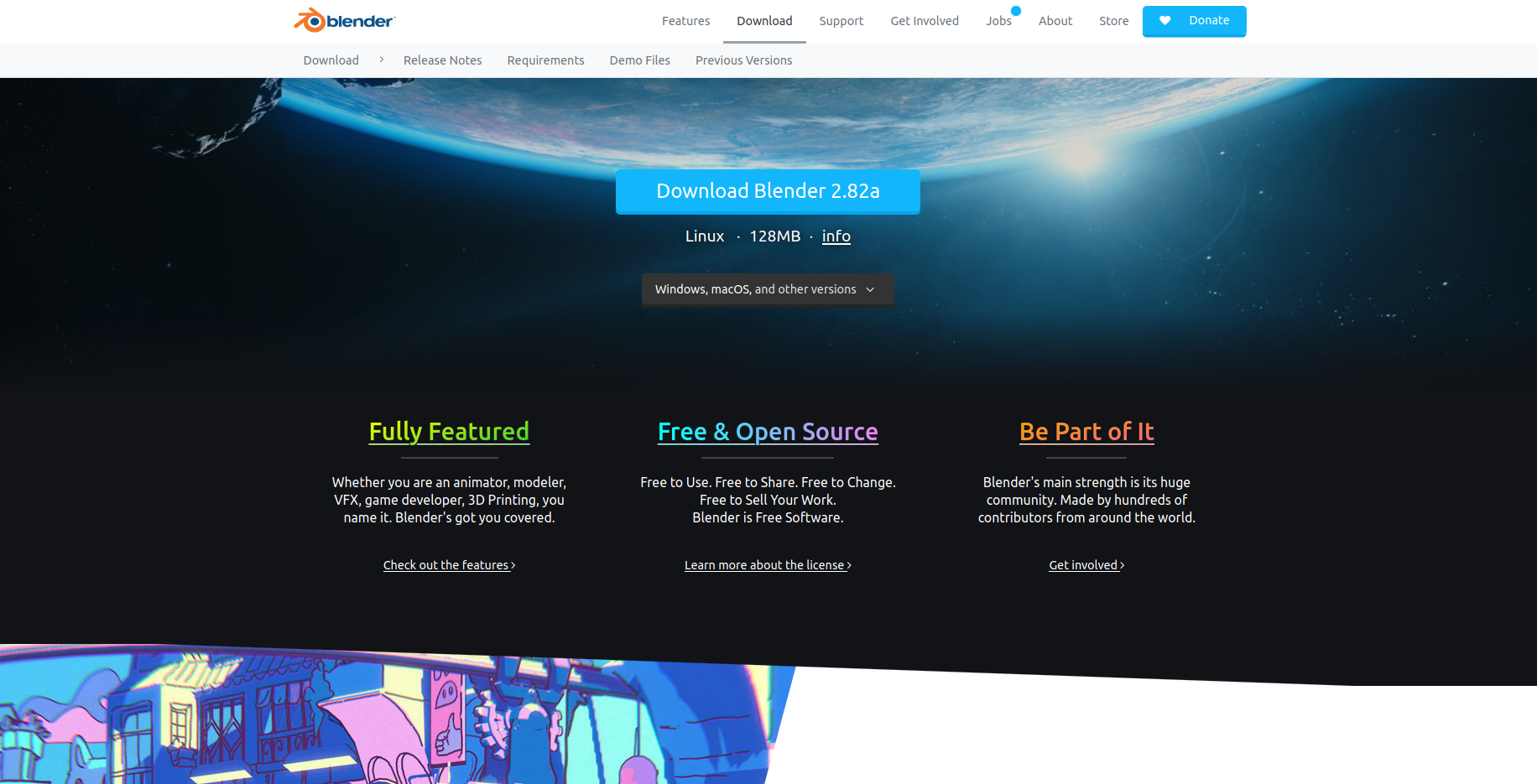Open Release Notes in the sub-navigation

pos(442,60)
